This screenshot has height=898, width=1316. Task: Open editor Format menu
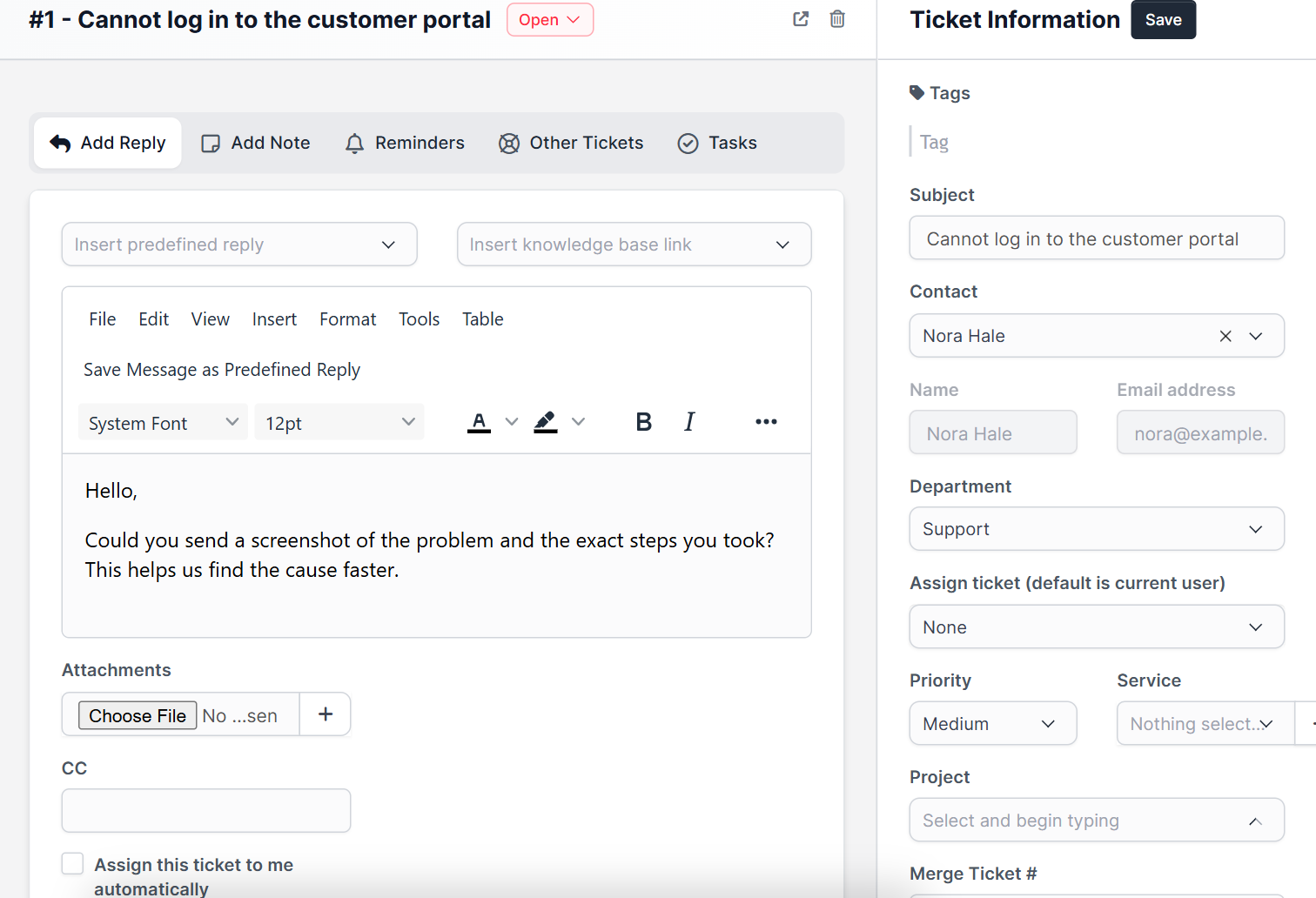point(348,319)
